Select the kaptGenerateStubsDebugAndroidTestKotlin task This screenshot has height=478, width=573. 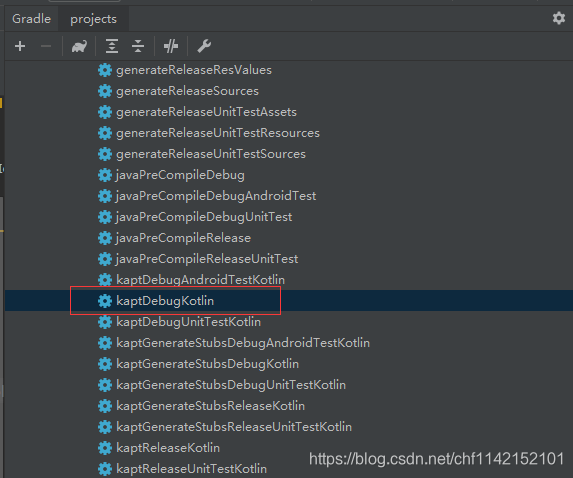[243, 343]
